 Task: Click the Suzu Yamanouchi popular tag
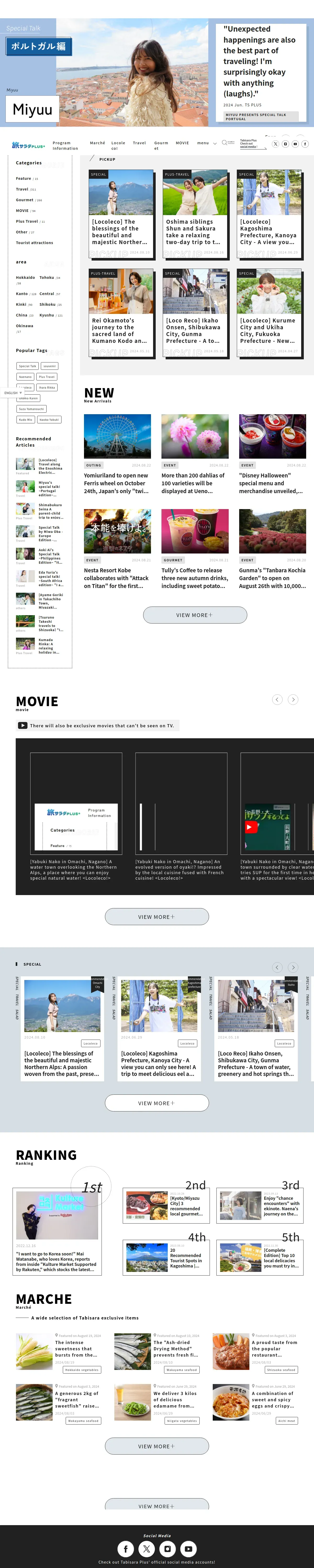tap(31, 409)
